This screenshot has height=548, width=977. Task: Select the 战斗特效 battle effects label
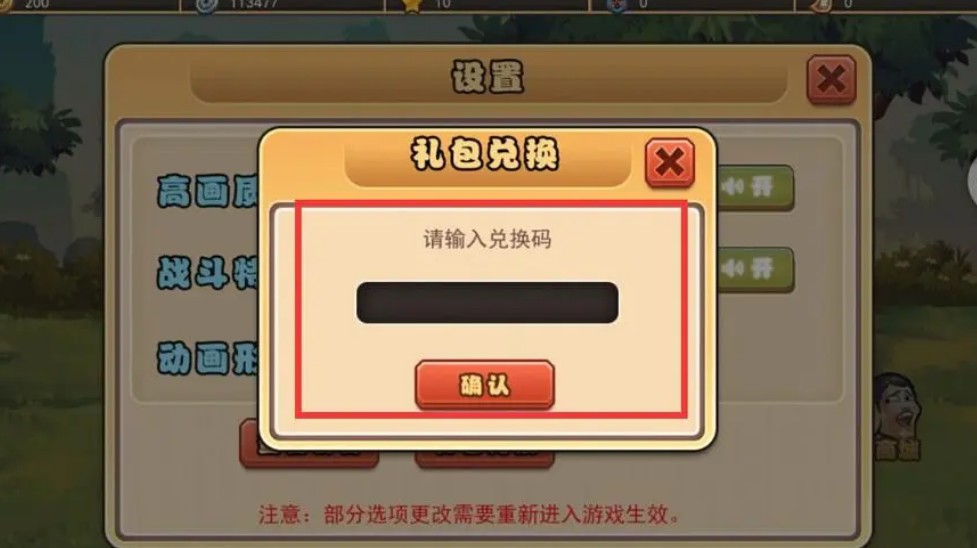207,273
